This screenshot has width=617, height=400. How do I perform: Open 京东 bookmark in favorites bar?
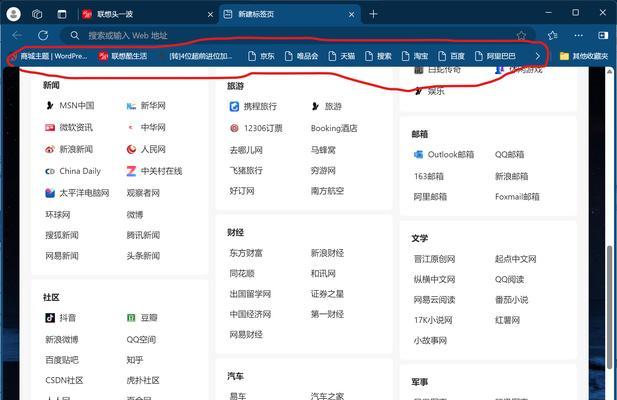pyautogui.click(x=261, y=56)
